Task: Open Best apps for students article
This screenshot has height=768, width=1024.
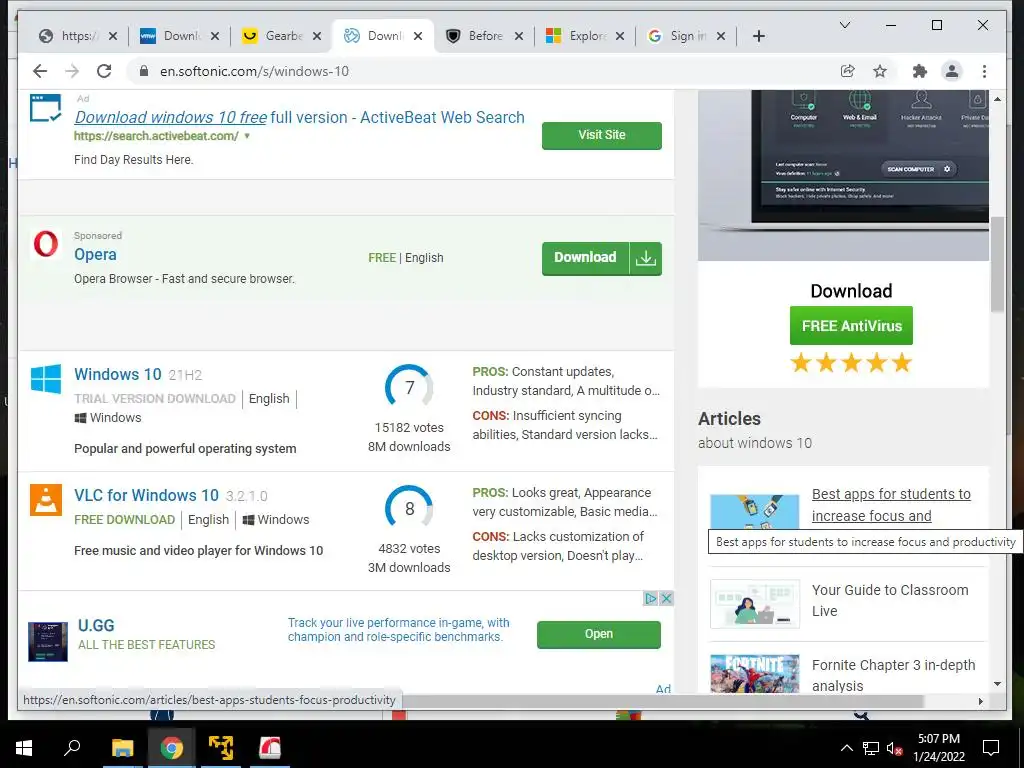Action: pos(891,505)
